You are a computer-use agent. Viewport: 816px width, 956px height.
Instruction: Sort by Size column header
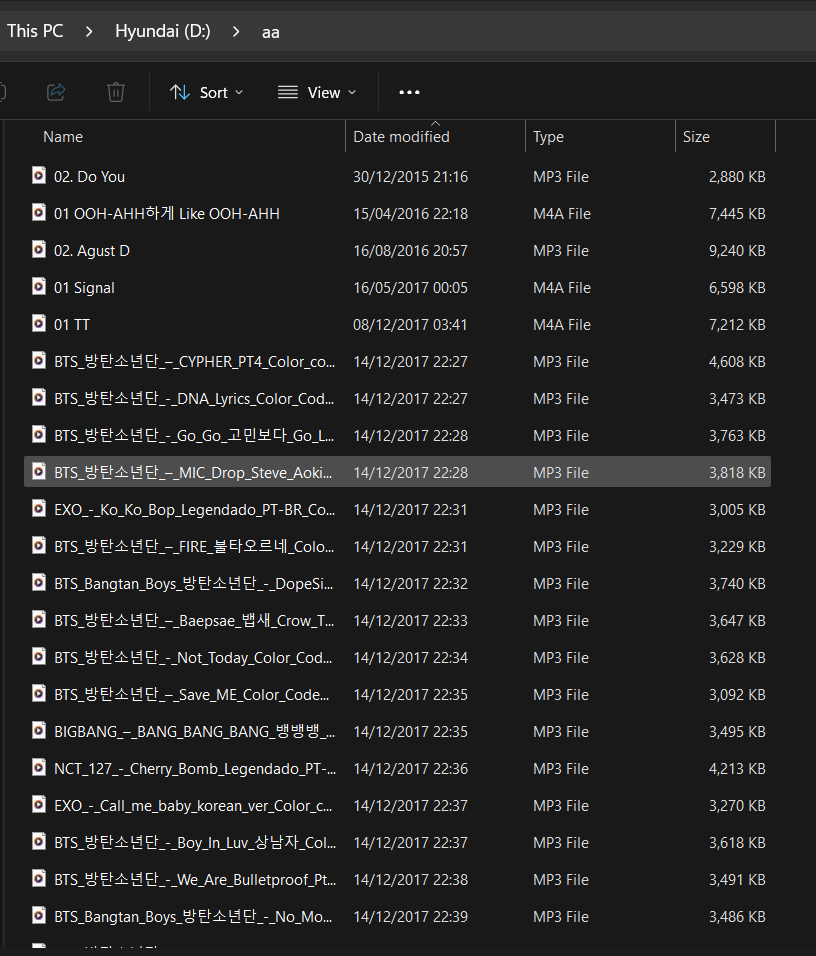tap(696, 137)
